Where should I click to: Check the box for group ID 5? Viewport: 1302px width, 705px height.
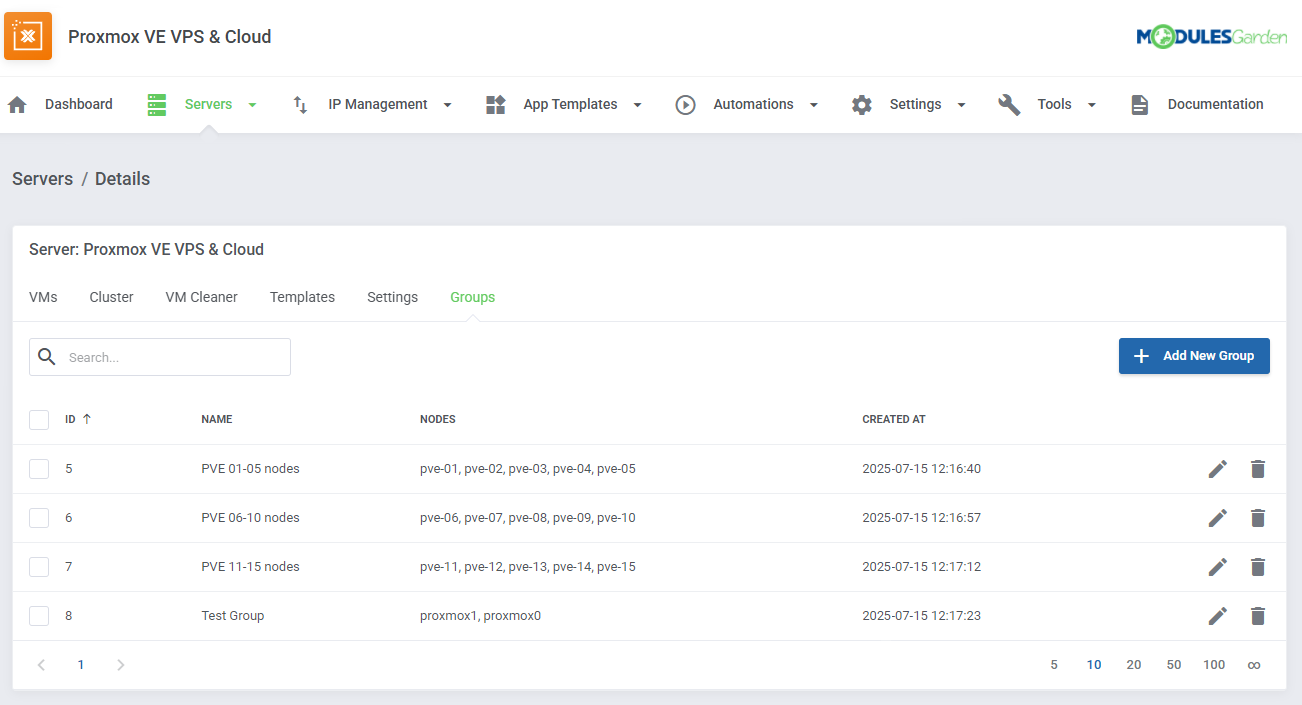pos(39,469)
